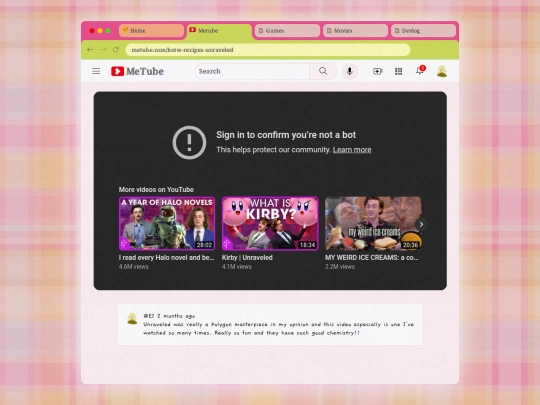Focus the Search input field

(x=252, y=71)
